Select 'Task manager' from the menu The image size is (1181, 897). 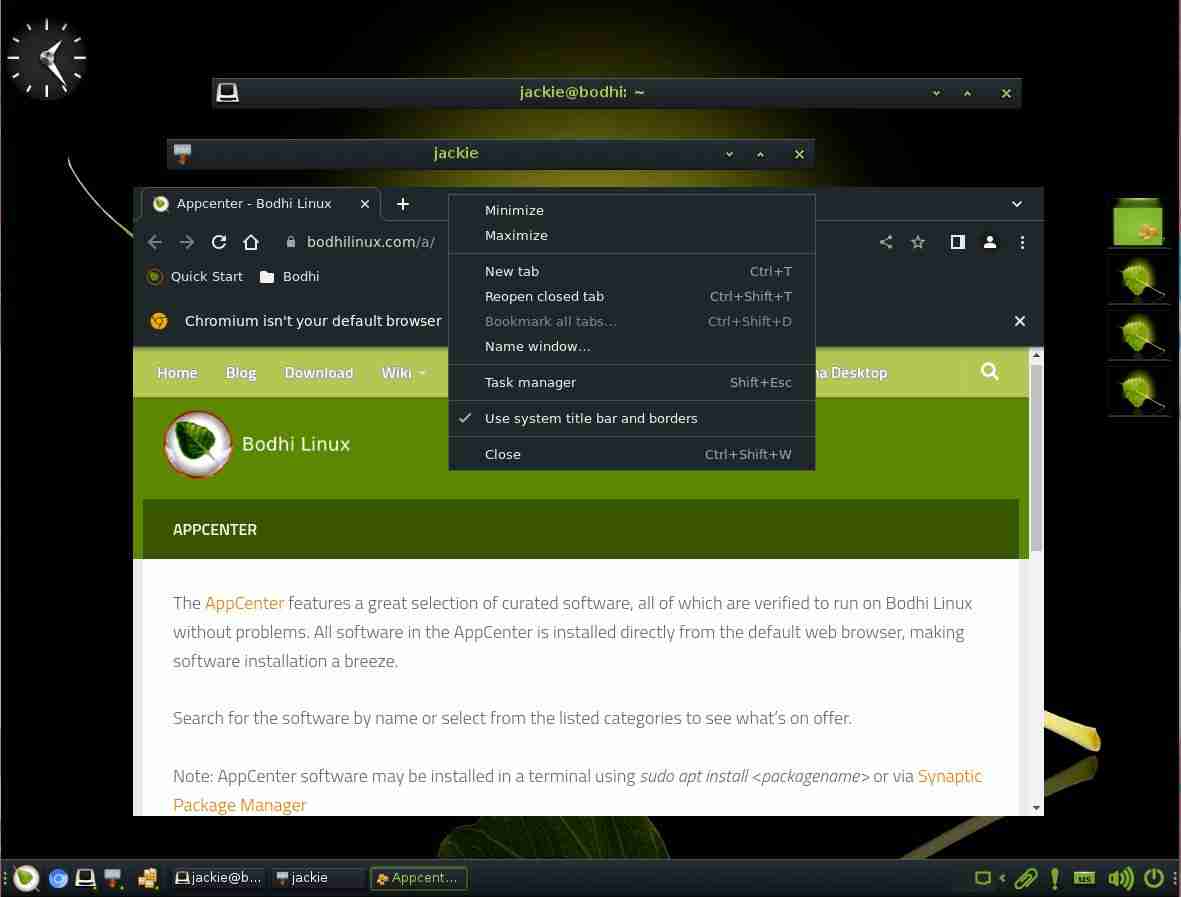pos(530,382)
